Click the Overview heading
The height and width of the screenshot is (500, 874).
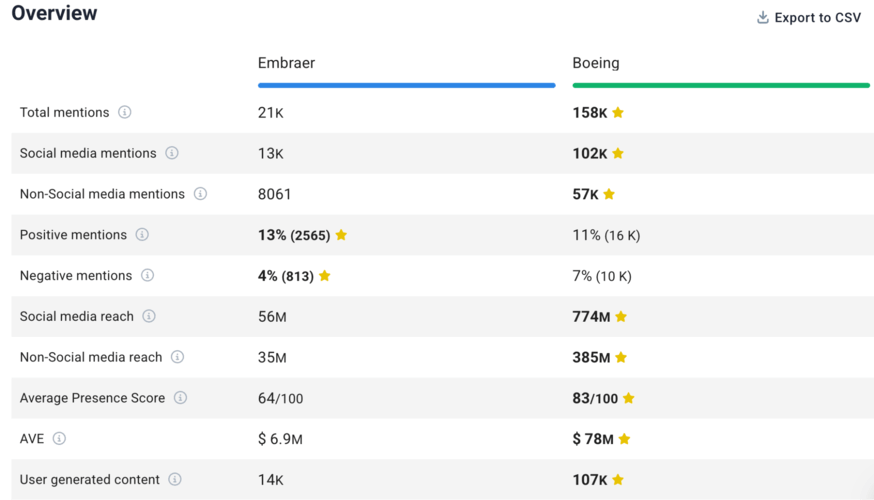[x=55, y=13]
